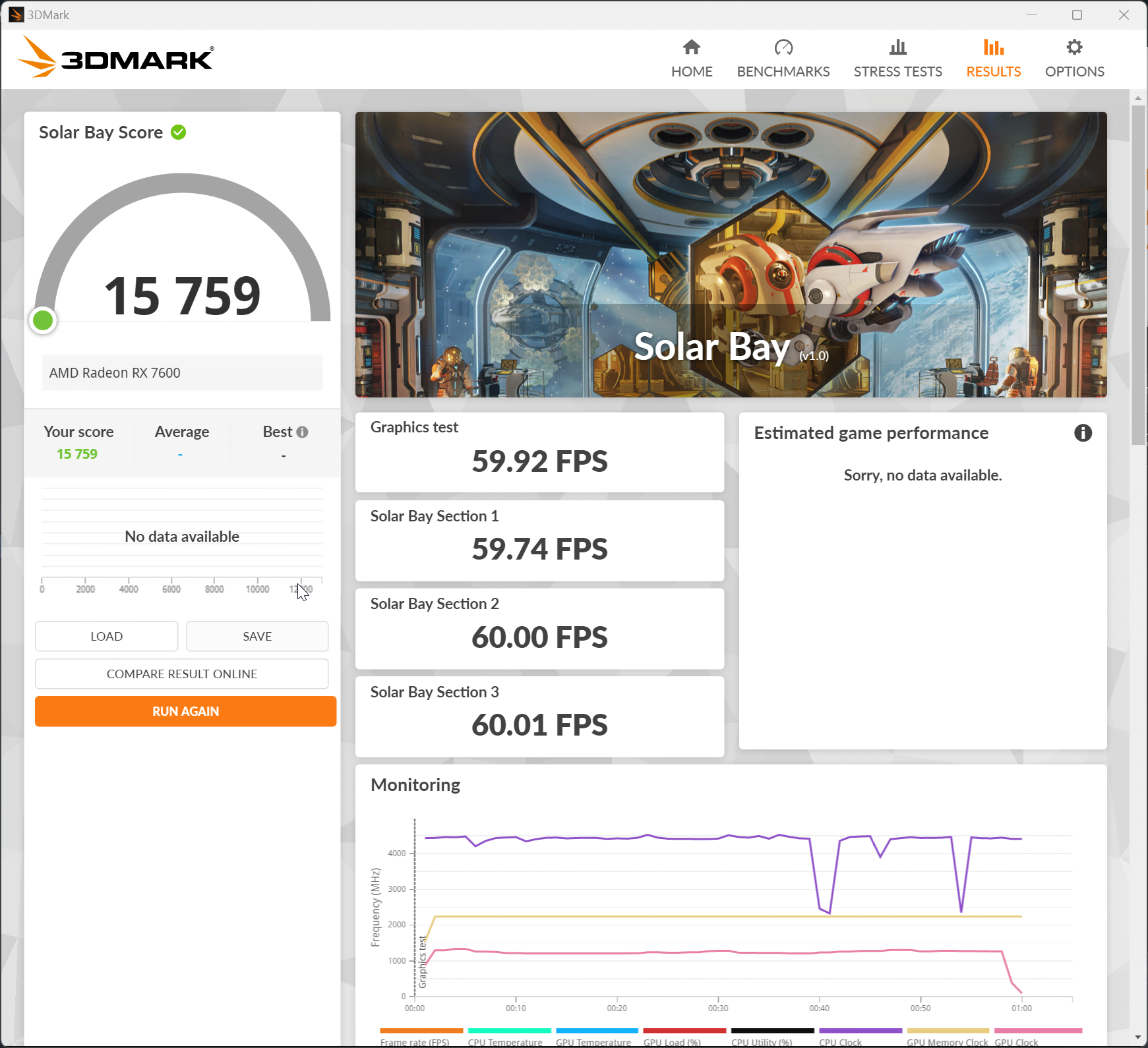This screenshot has height=1048, width=1148.
Task: Run the benchmark again
Action: point(185,711)
